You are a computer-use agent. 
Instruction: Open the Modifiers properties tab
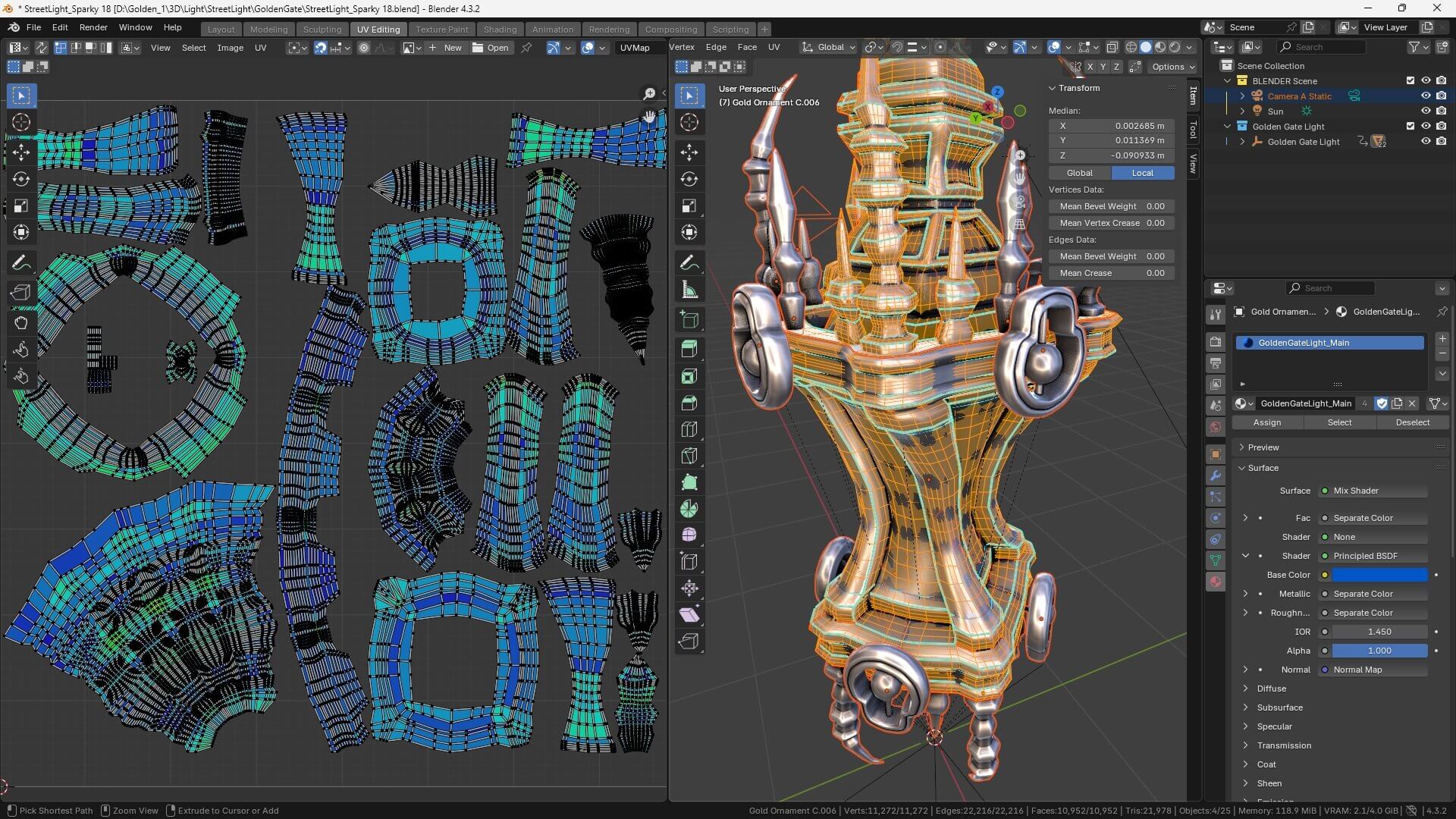(x=1216, y=475)
